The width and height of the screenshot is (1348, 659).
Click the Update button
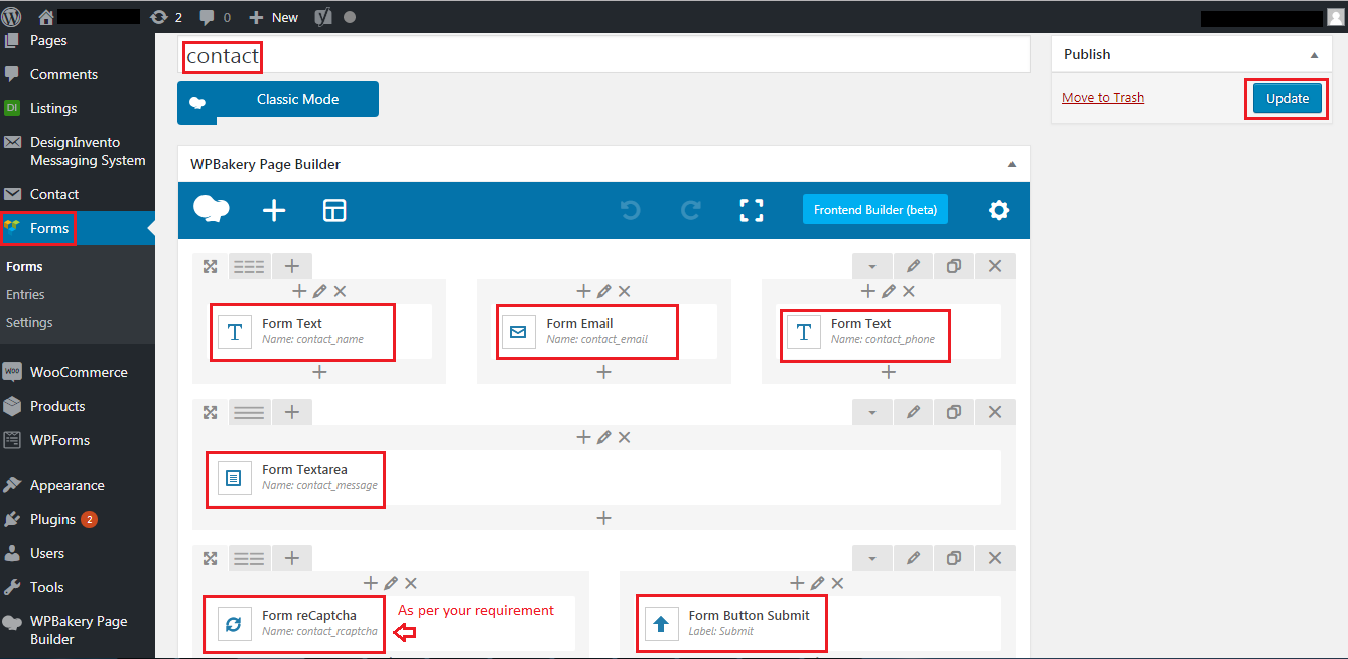pos(1287,98)
